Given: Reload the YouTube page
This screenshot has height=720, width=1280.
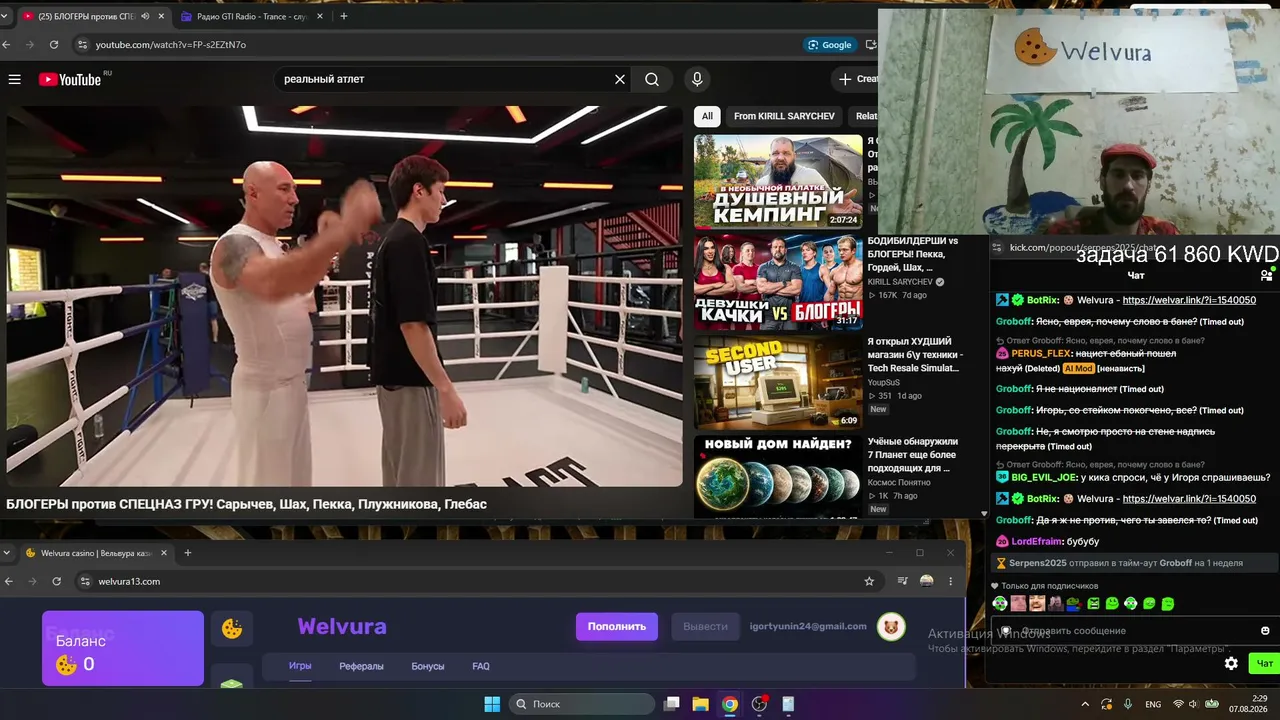Looking at the screenshot, I should pos(54,44).
